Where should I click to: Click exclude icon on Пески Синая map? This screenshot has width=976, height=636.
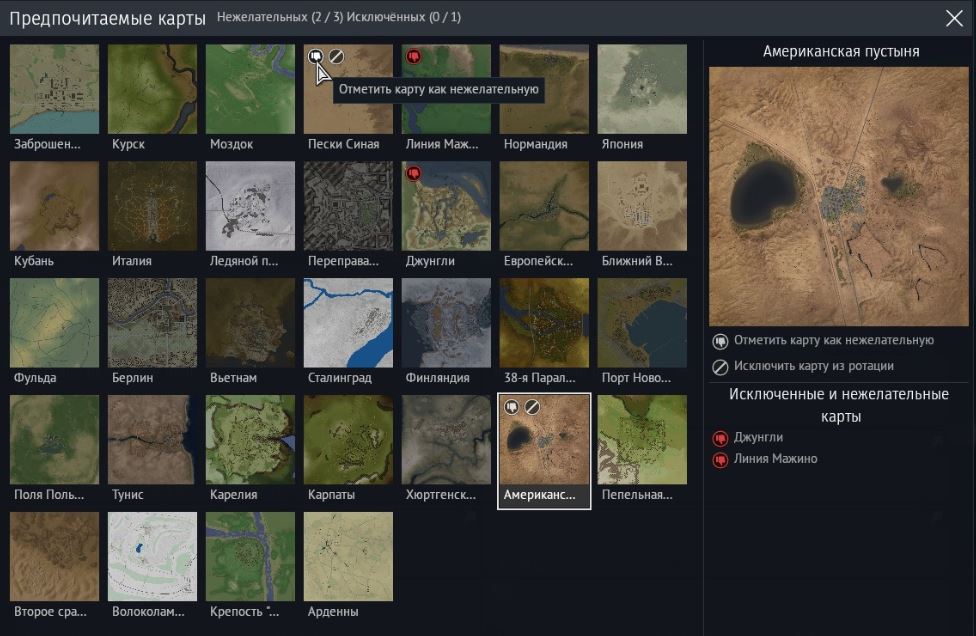coord(337,56)
